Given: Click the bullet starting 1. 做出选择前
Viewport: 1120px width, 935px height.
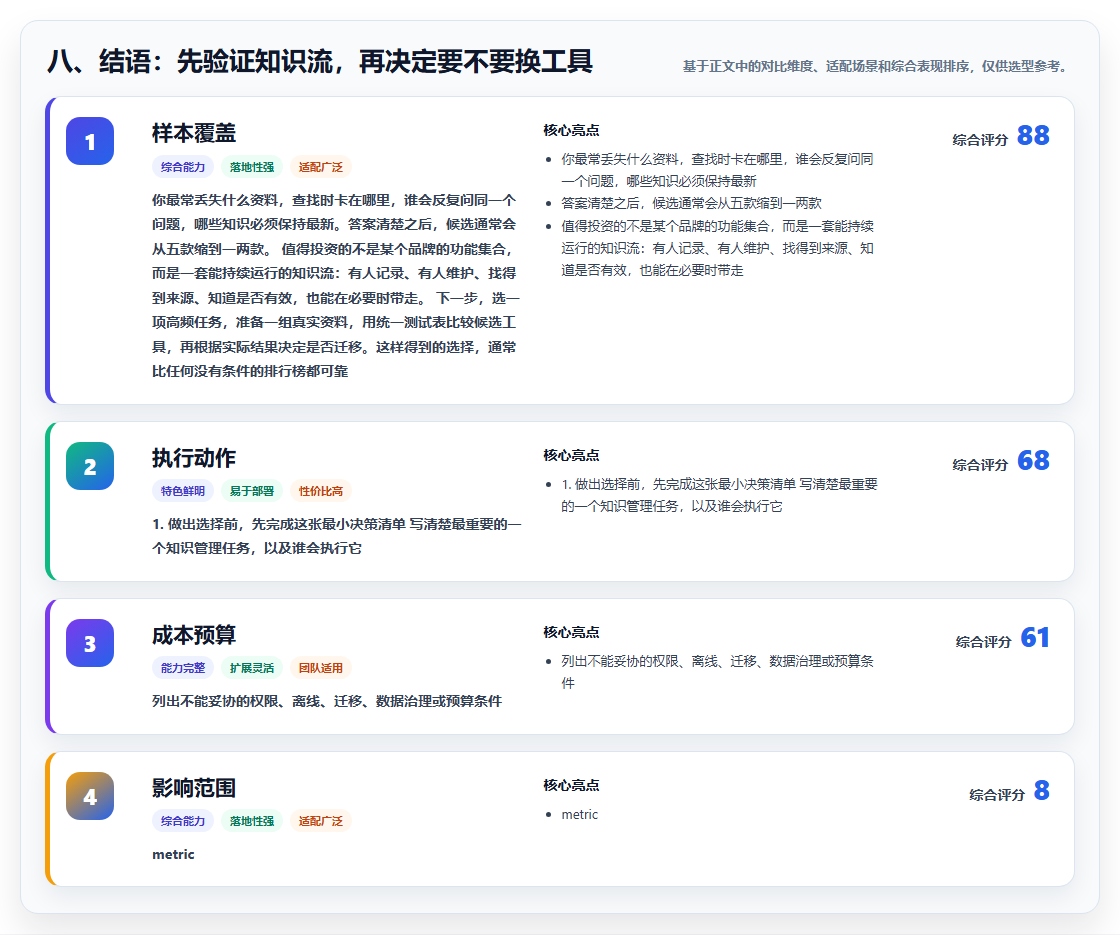Looking at the screenshot, I should 719,495.
